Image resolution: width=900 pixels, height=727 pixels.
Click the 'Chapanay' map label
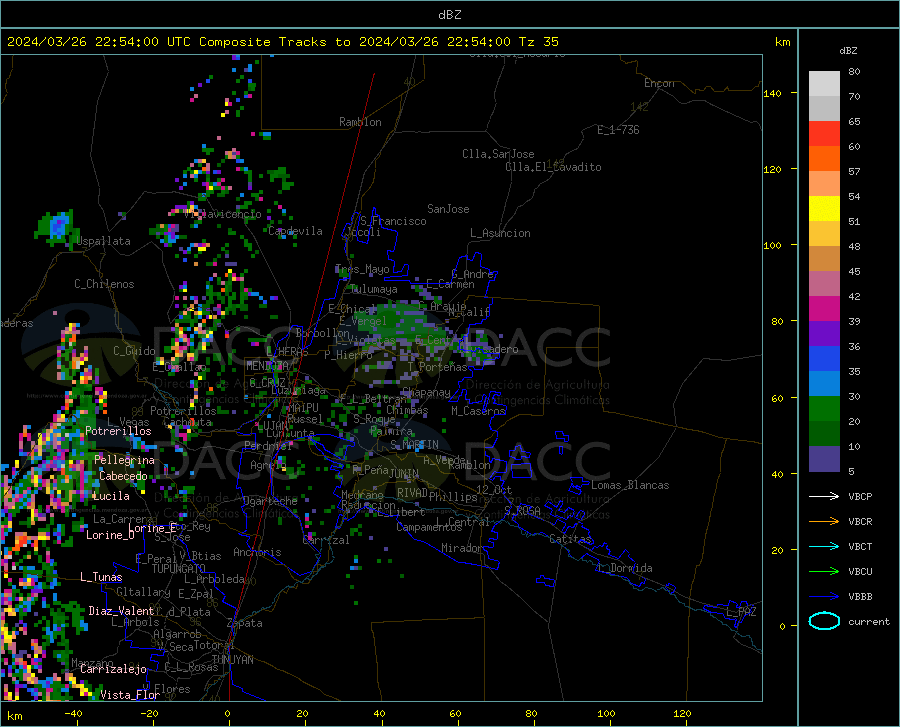point(426,392)
